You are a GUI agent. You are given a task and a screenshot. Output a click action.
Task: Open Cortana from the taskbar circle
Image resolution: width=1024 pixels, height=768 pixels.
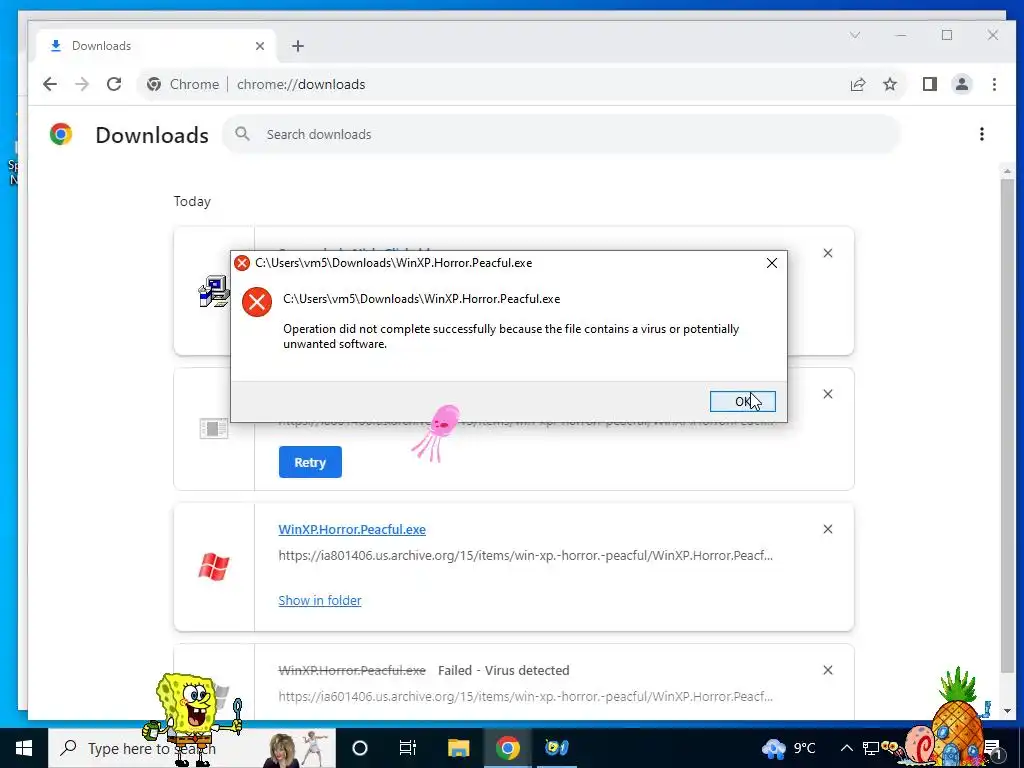pyautogui.click(x=360, y=748)
